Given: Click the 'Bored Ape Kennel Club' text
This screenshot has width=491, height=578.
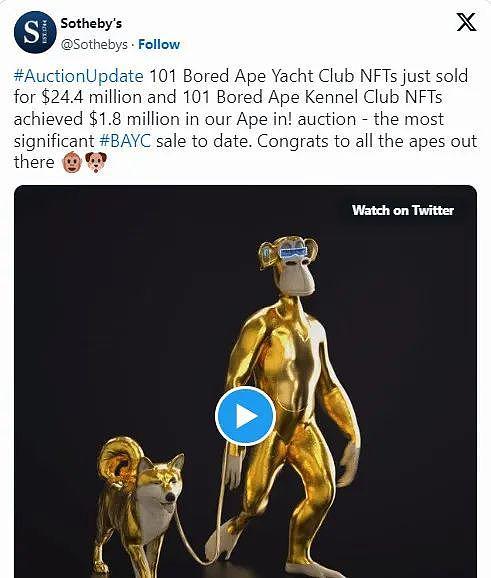Looking at the screenshot, I should click(x=310, y=97).
